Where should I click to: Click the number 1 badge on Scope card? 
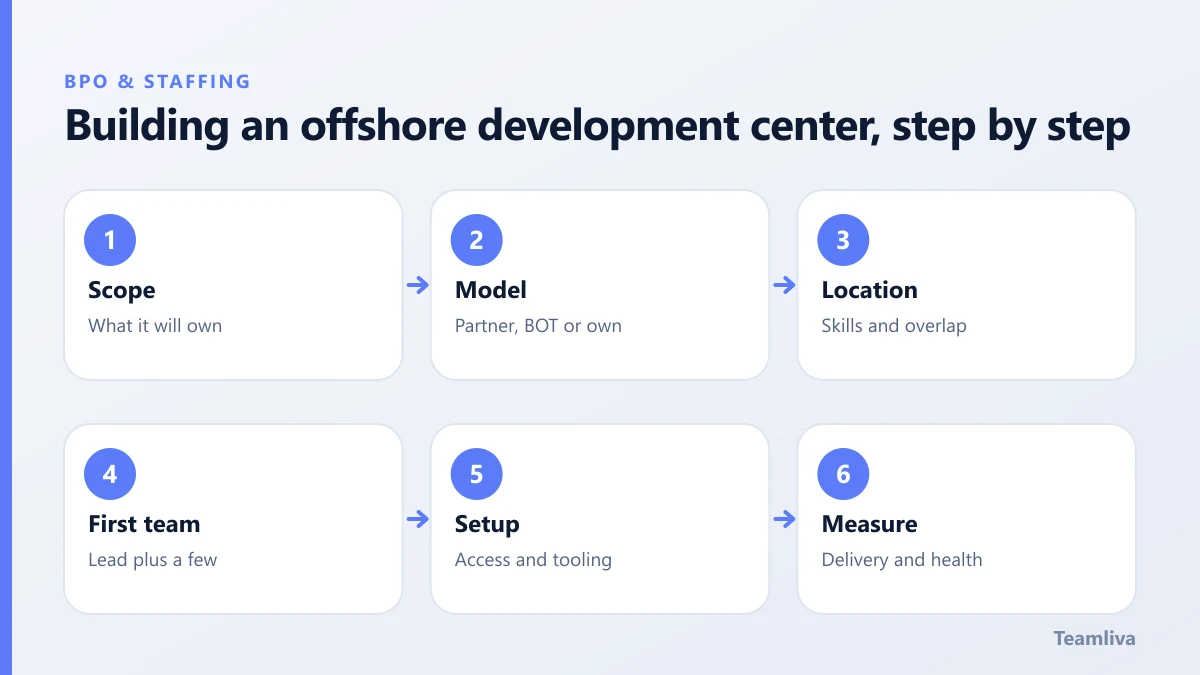[110, 240]
